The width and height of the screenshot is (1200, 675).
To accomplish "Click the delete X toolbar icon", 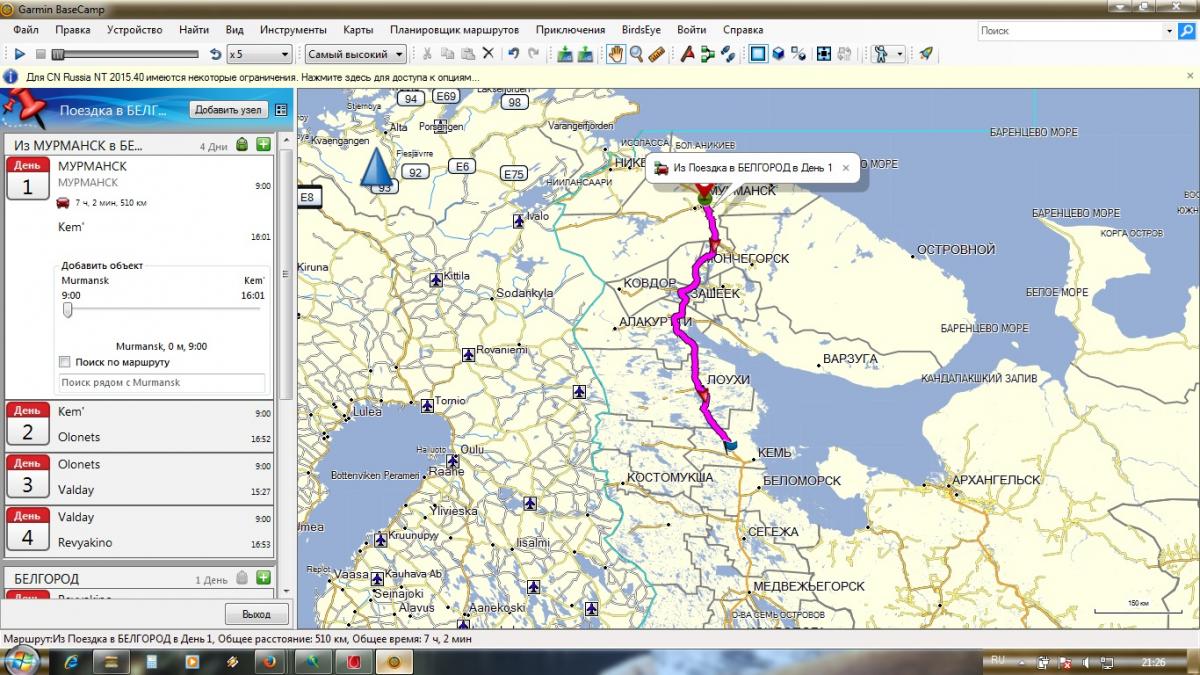I will 488,54.
